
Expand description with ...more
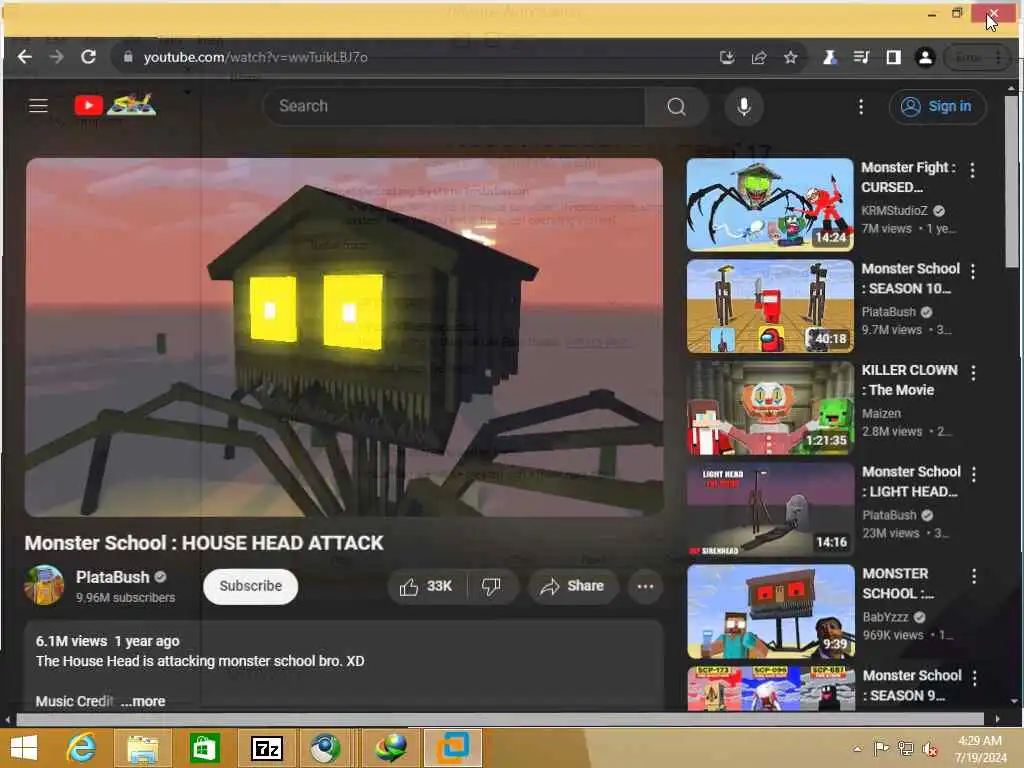pos(143,701)
